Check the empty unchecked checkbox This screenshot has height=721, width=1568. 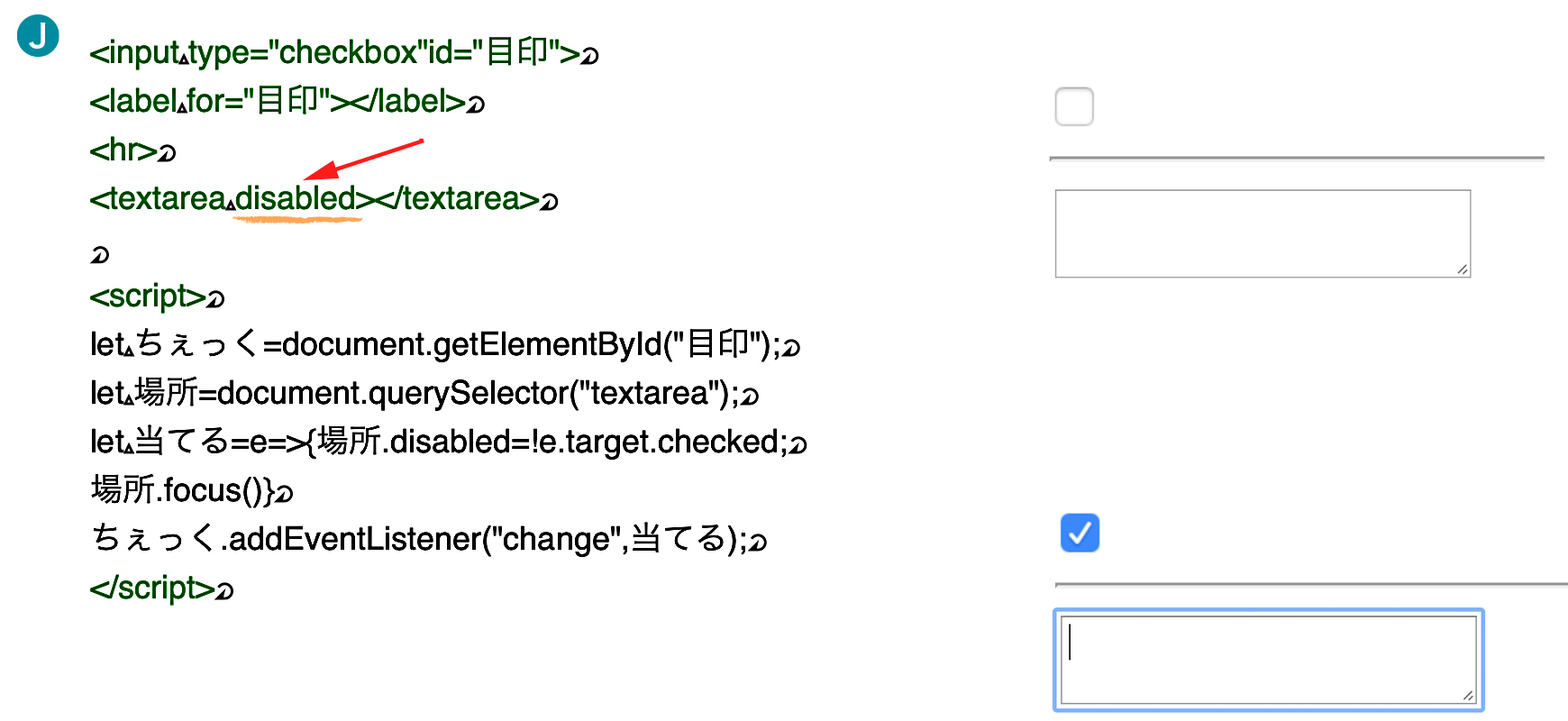1074,106
